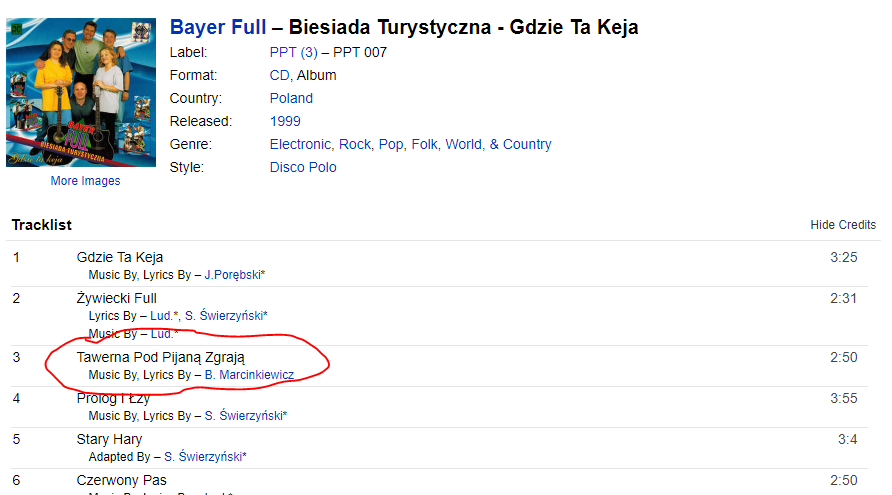Open the Folk, World, & Country genre link
Viewport: 892px width, 495px height.
click(x=481, y=145)
